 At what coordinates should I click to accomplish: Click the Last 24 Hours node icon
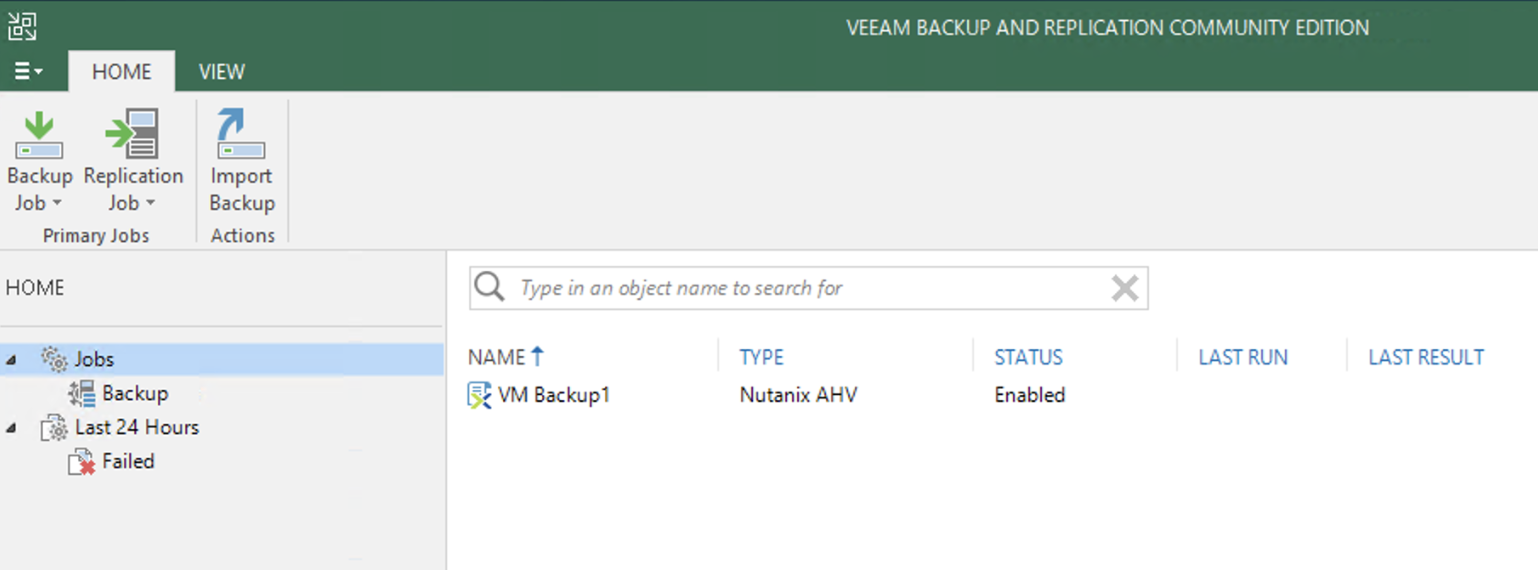pos(54,428)
